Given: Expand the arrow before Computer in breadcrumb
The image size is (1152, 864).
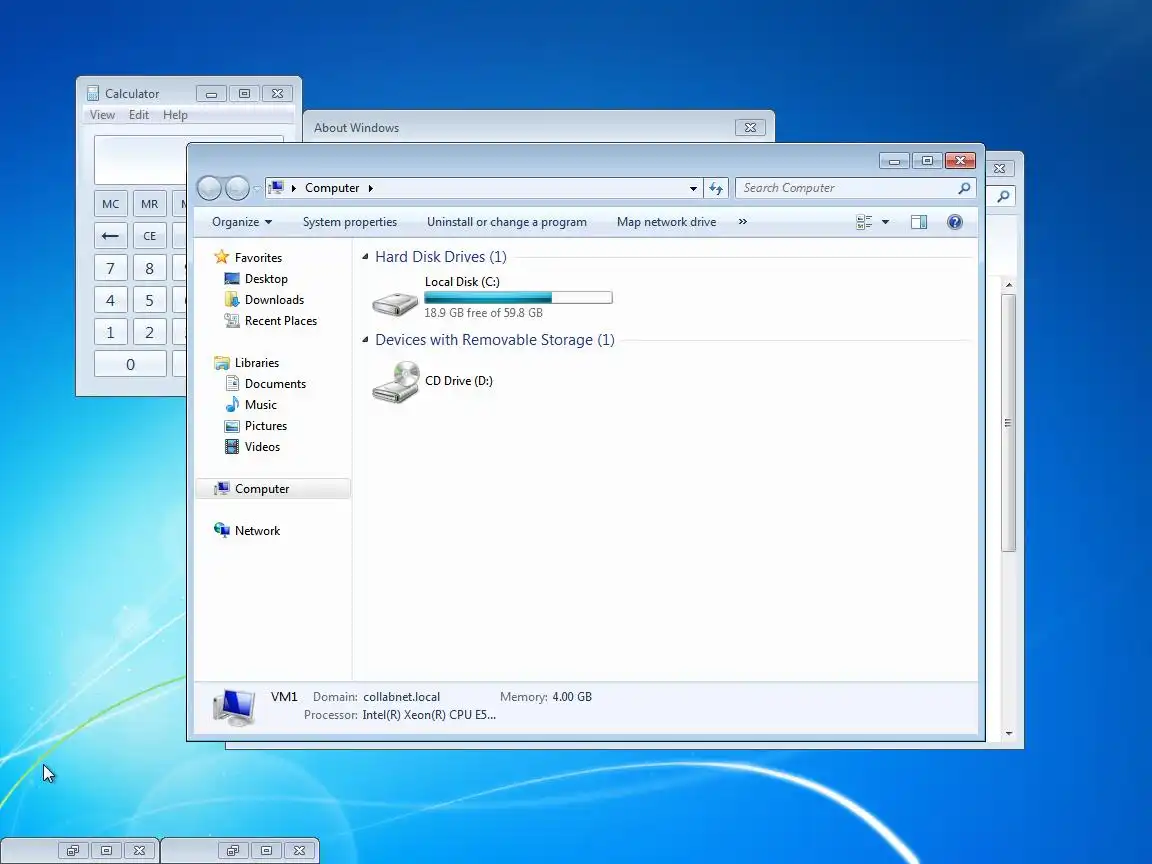Looking at the screenshot, I should 294,188.
